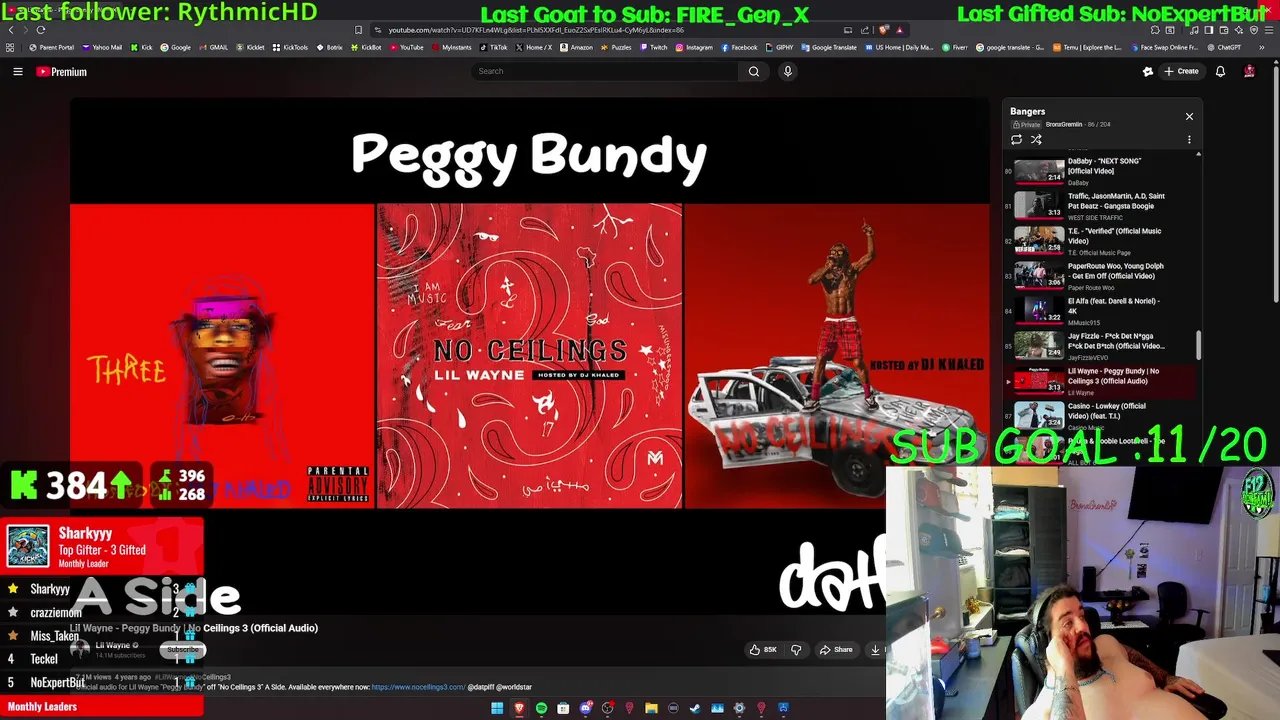This screenshot has height=720, width=1280.
Task: Open the GMAIL bookmark
Action: pos(213,47)
